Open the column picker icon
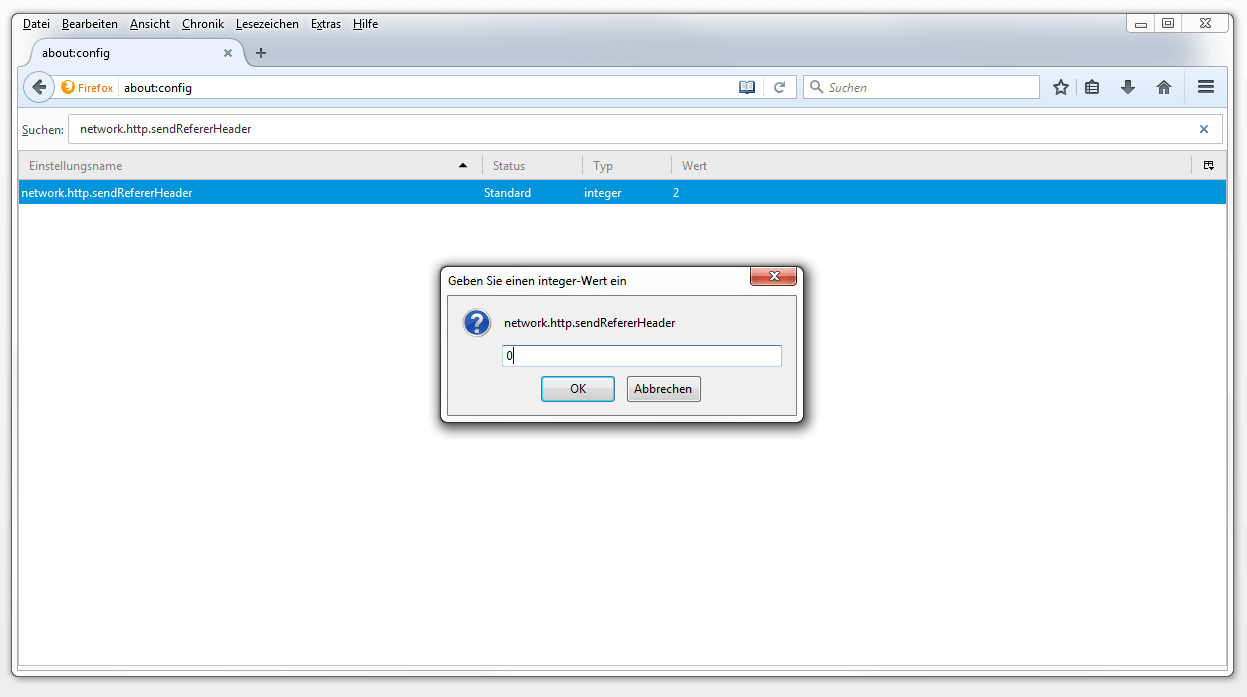This screenshot has height=697, width=1247. [x=1208, y=165]
